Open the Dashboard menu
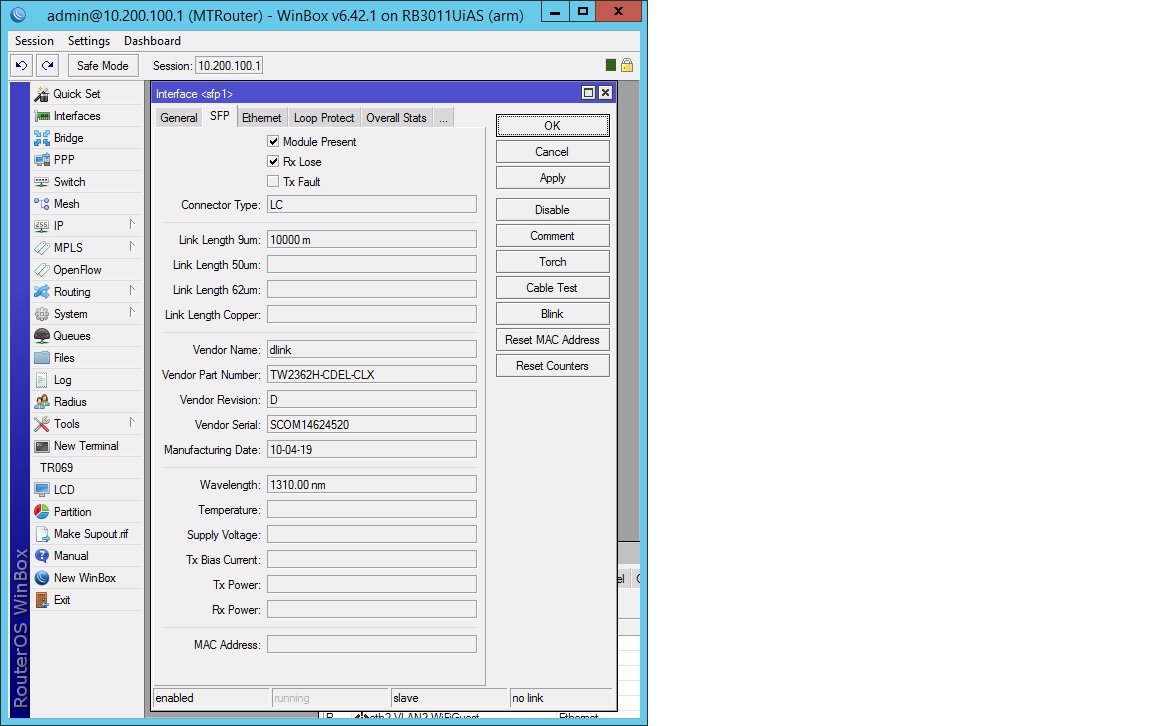 (152, 41)
